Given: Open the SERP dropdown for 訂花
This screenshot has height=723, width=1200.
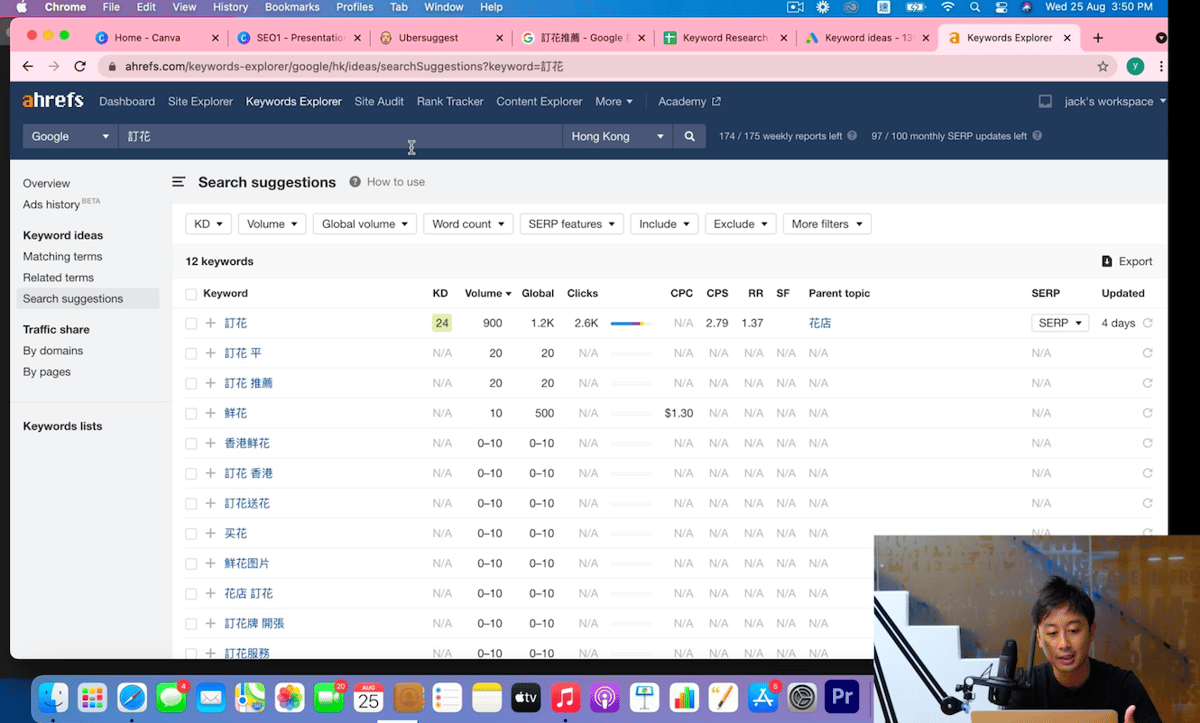Looking at the screenshot, I should pyautogui.click(x=1060, y=323).
